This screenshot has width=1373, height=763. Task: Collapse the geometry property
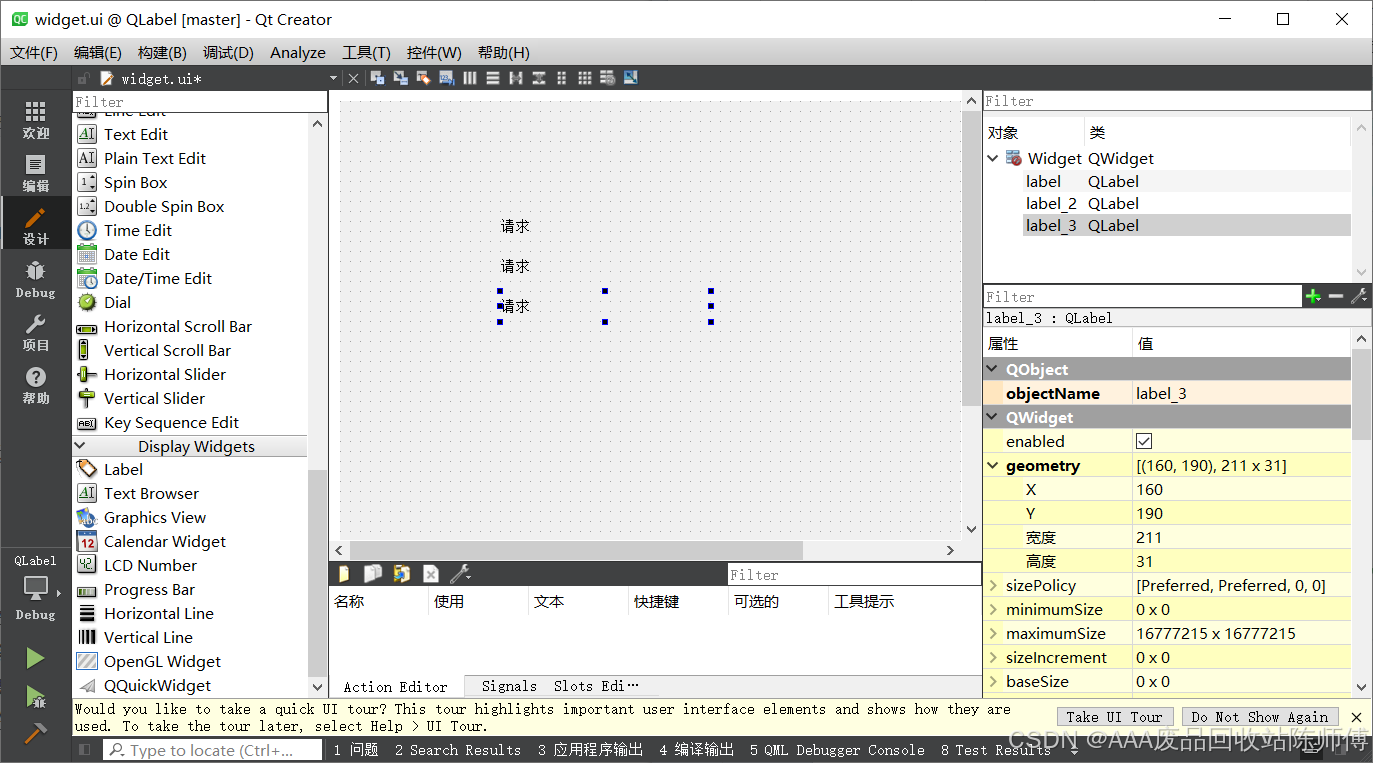tap(993, 465)
